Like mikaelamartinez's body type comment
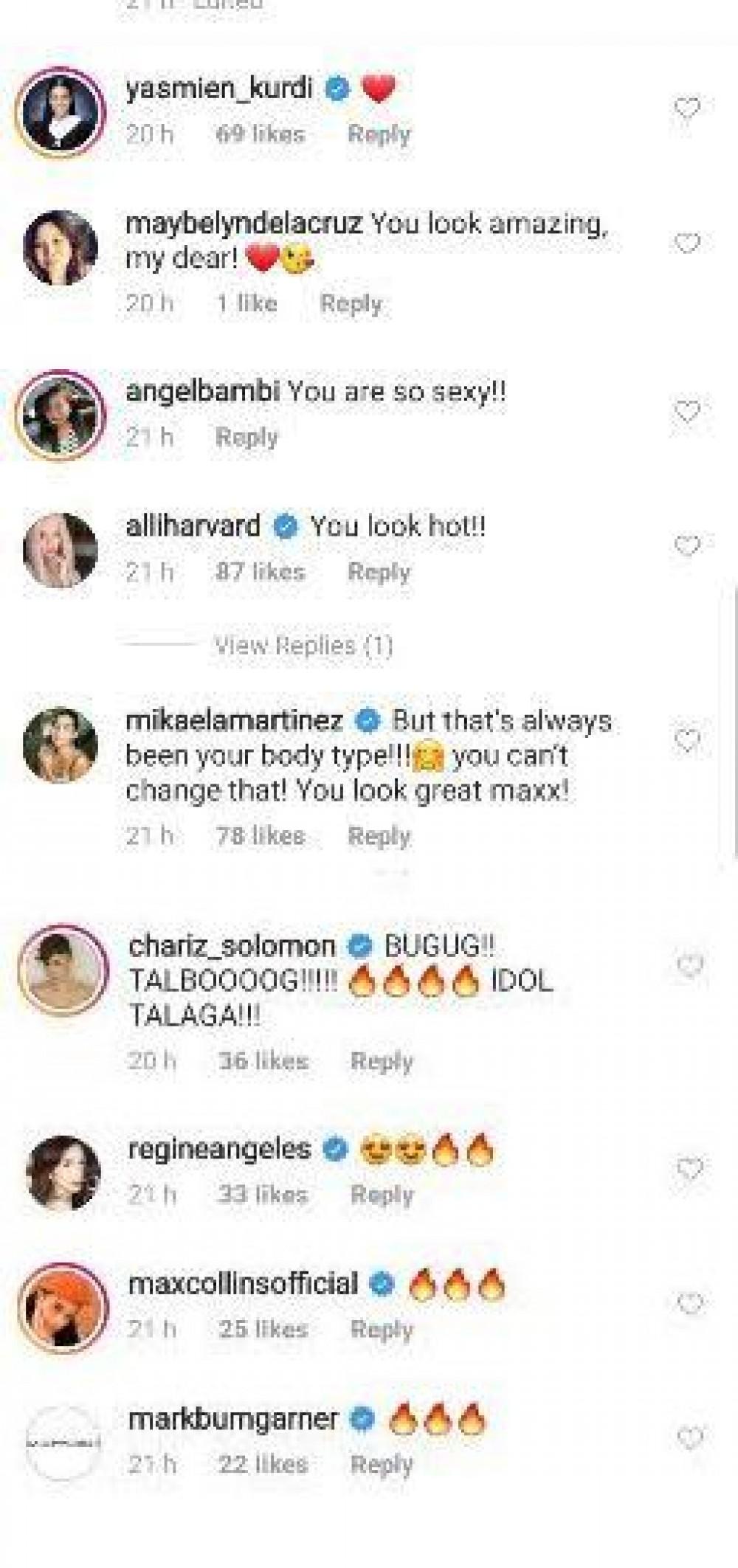Image resolution: width=738 pixels, height=1568 pixels. pyautogui.click(x=687, y=739)
